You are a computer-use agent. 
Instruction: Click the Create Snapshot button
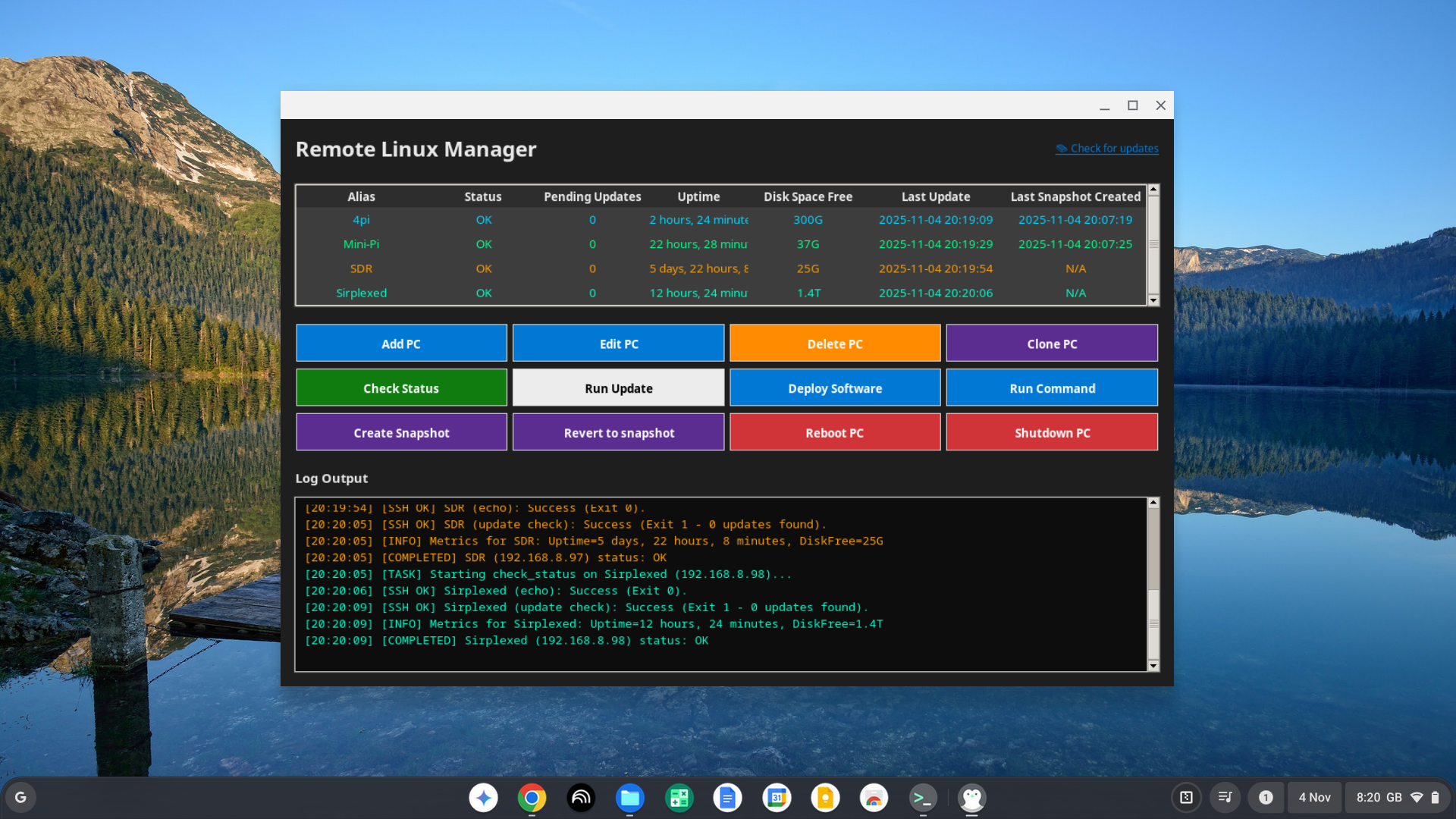click(401, 433)
